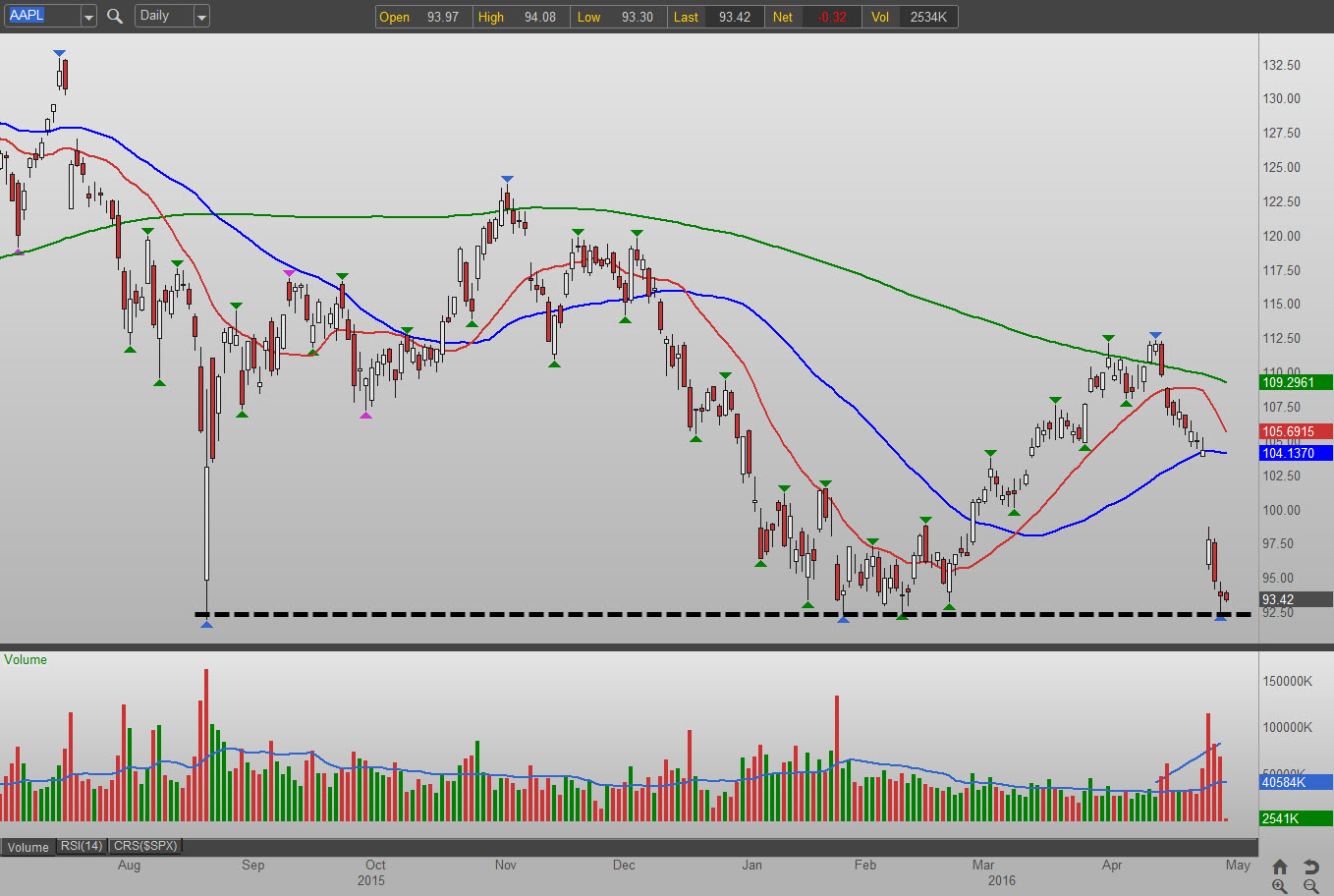1334x896 pixels.
Task: Click the May label on the date axis
Action: point(1238,866)
